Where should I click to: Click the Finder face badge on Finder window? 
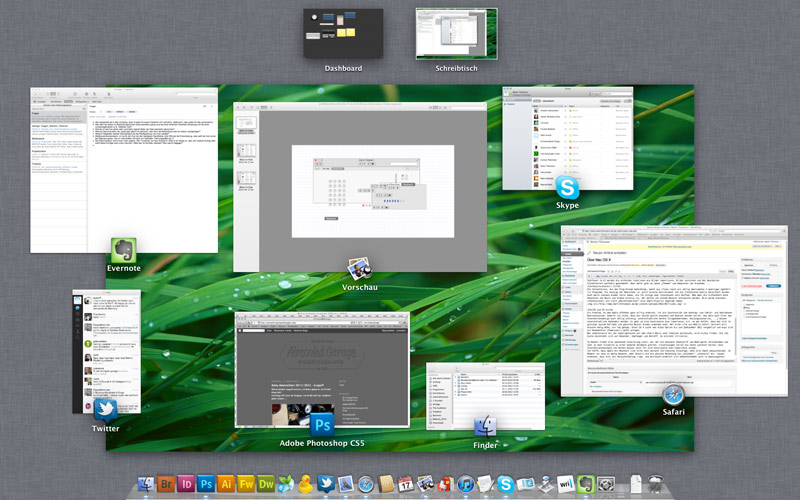click(x=485, y=427)
